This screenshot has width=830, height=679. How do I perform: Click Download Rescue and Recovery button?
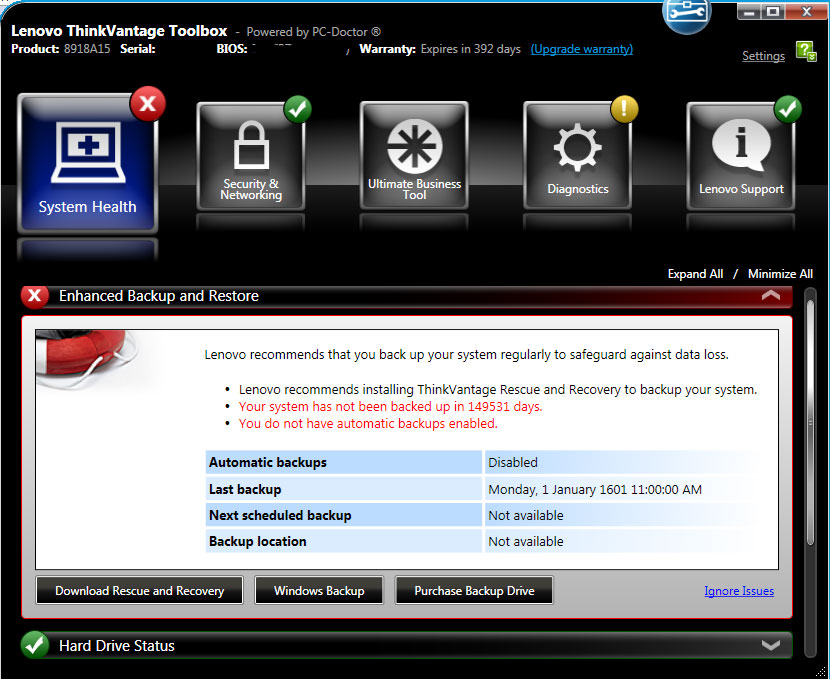pyautogui.click(x=140, y=590)
